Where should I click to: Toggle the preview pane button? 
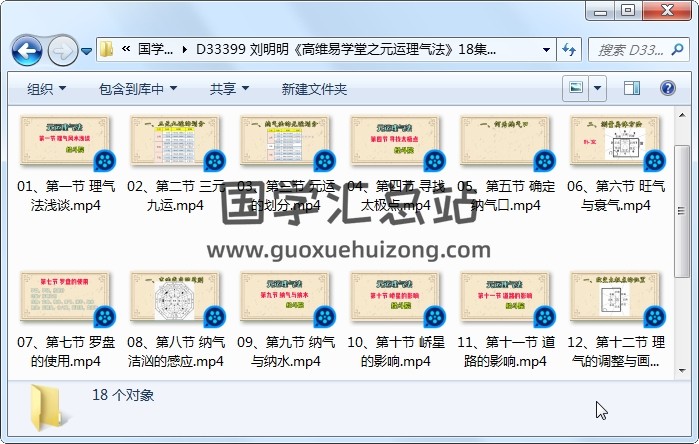click(x=632, y=88)
